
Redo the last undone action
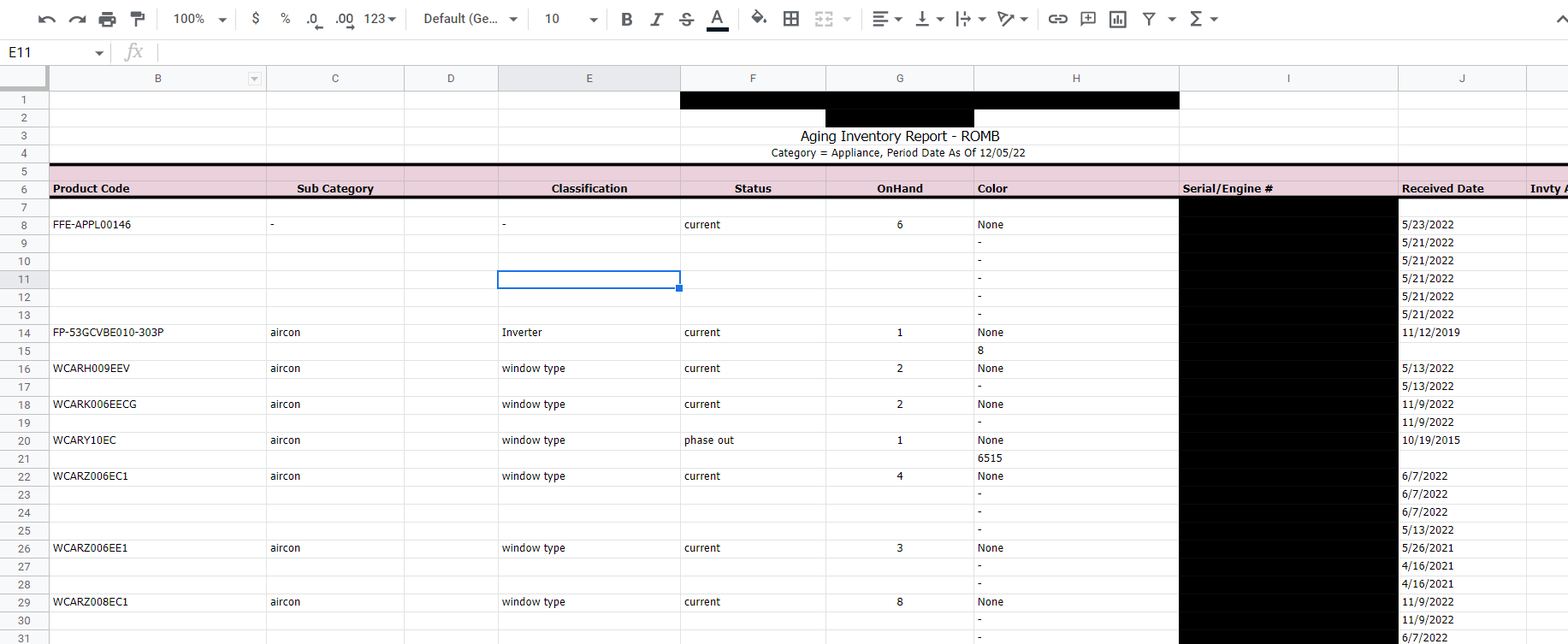[x=77, y=19]
